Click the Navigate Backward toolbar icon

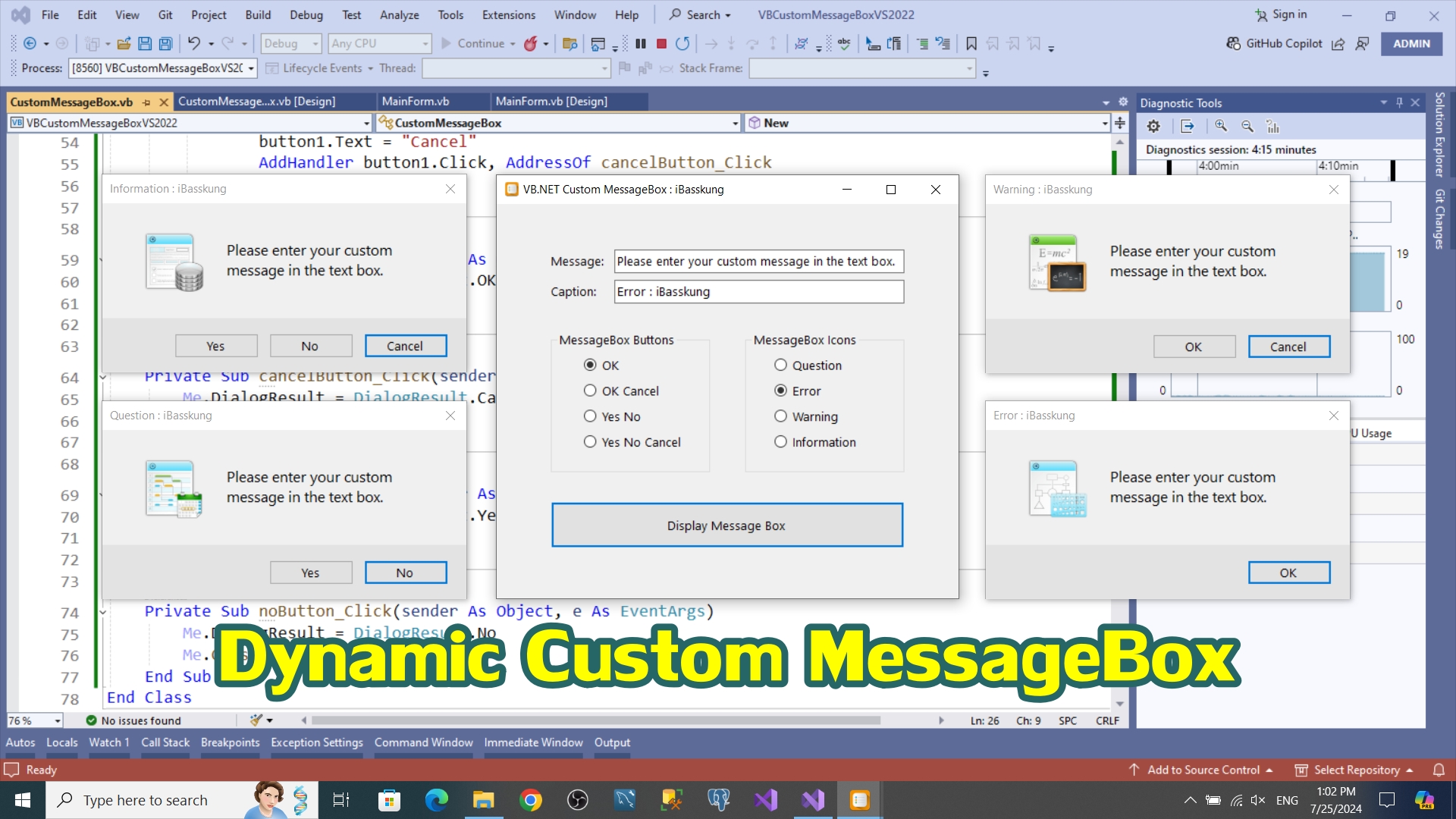coord(30,44)
